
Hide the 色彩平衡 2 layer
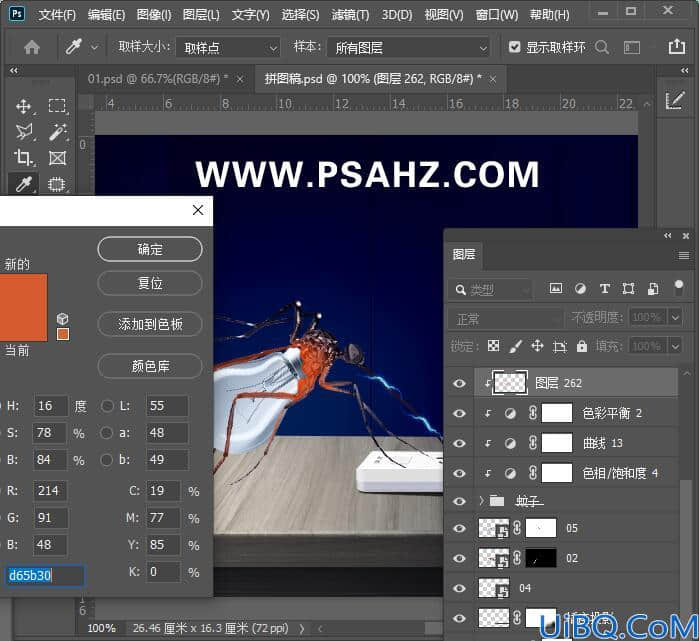tap(459, 413)
